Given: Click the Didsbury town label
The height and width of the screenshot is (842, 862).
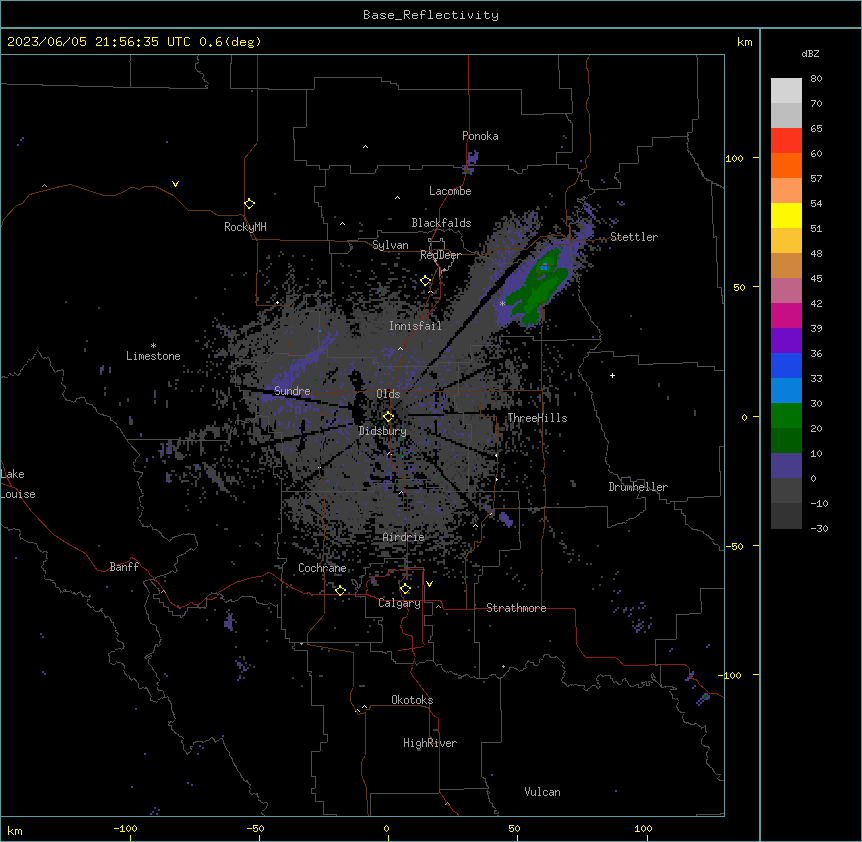Looking at the screenshot, I should pos(383,431).
